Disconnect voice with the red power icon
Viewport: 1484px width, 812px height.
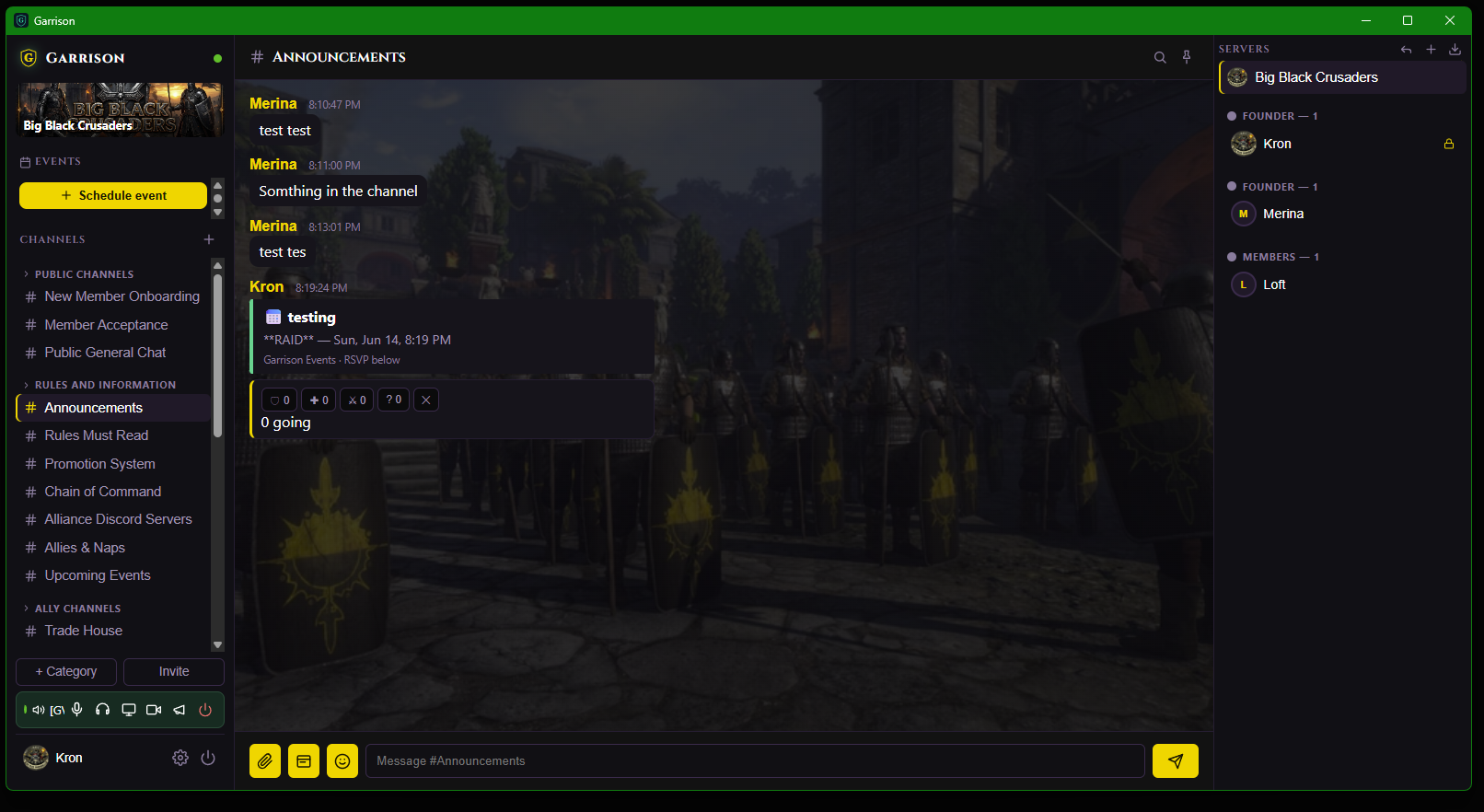[x=205, y=710]
